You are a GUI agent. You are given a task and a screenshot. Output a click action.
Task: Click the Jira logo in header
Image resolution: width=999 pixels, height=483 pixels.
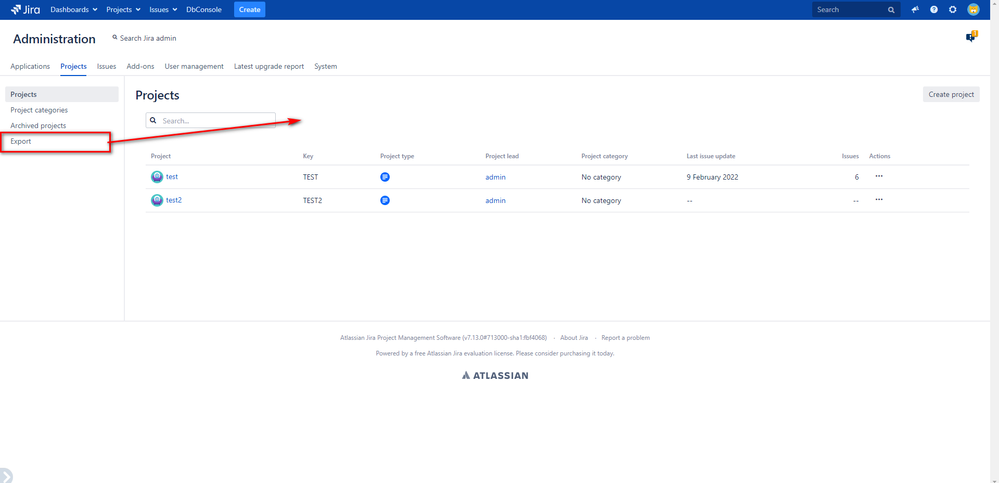click(x=25, y=10)
